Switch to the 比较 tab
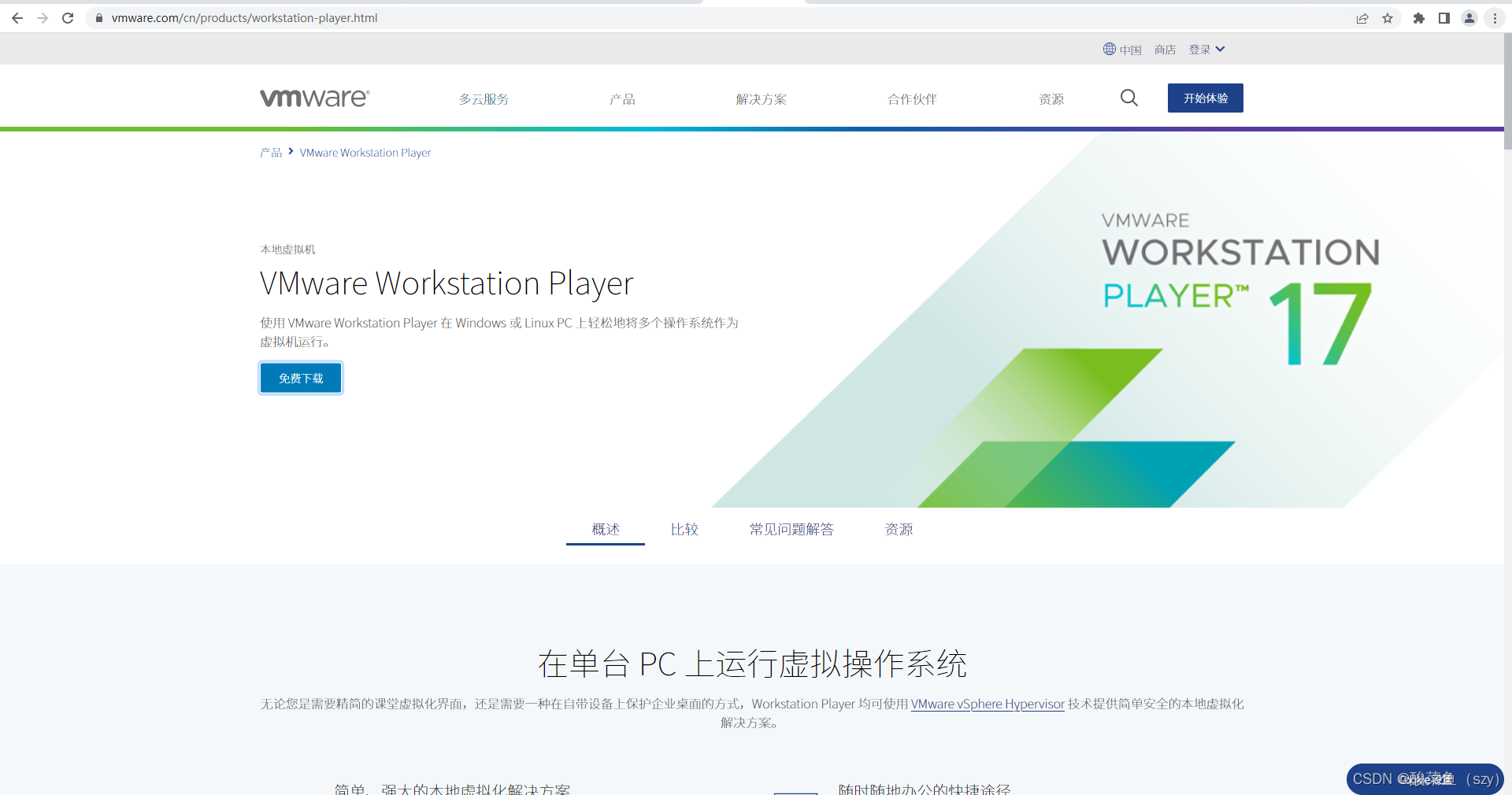 click(x=684, y=530)
